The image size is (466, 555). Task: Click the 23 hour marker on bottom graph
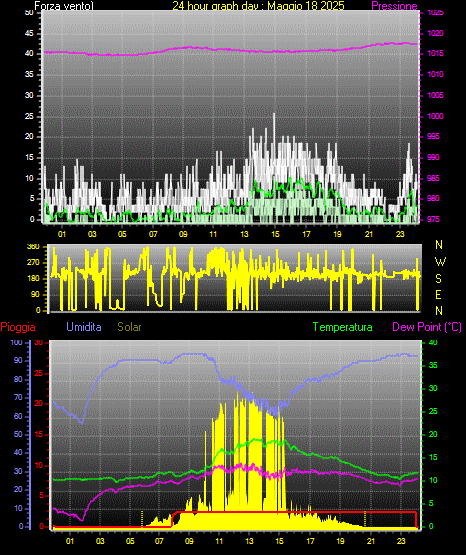401,541
